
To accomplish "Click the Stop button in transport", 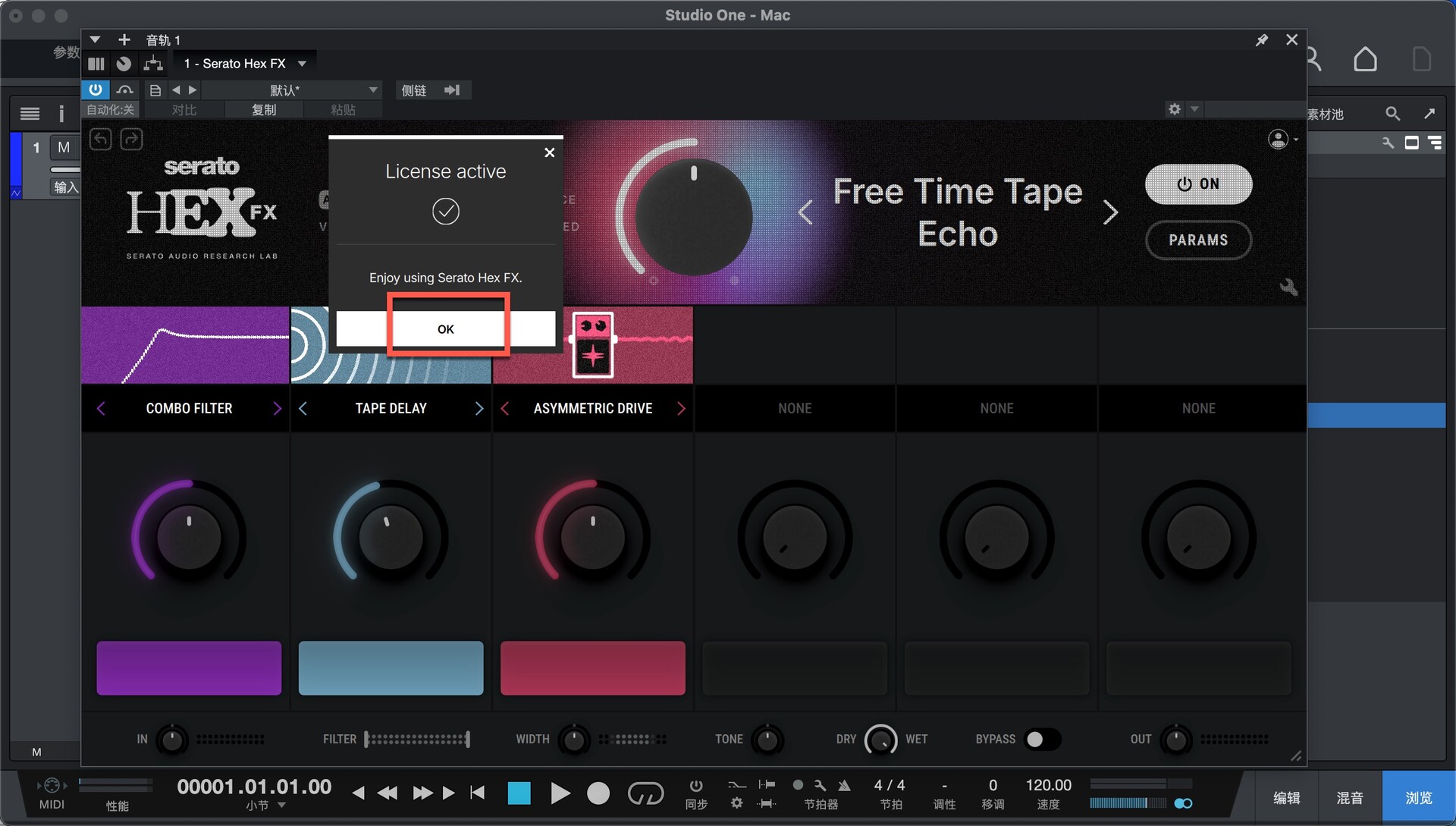I will [519, 793].
